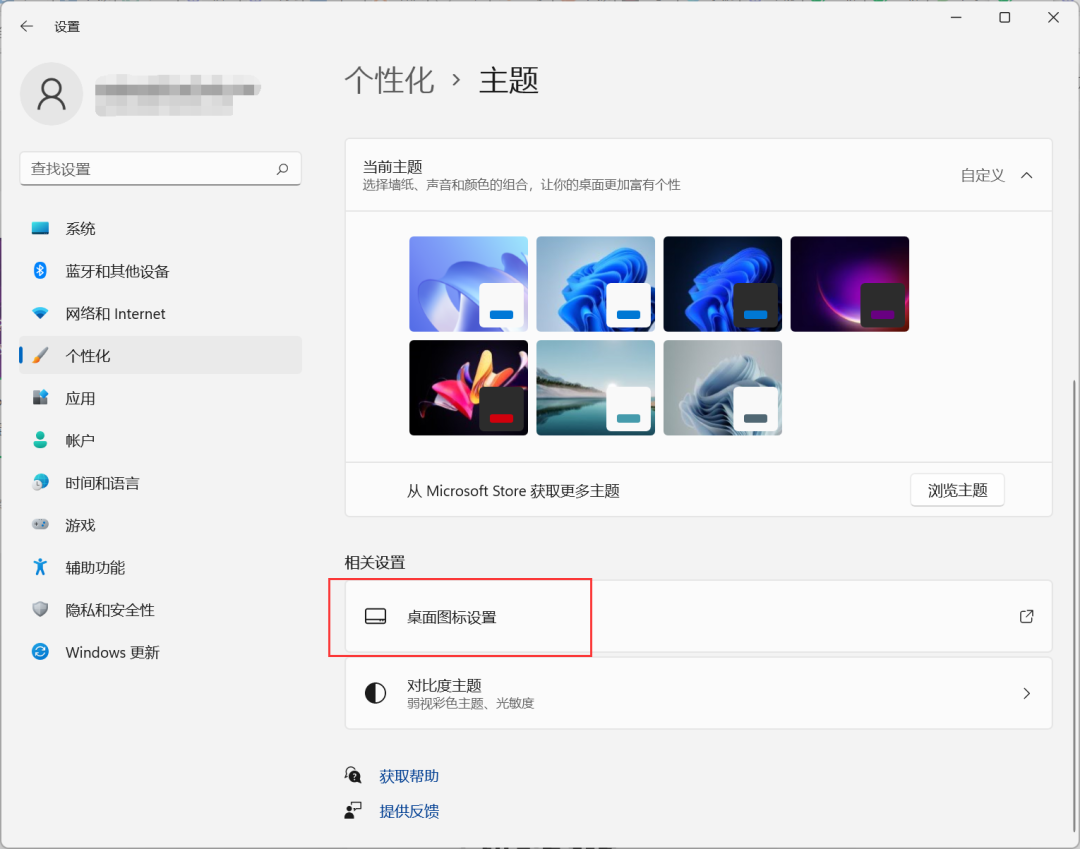The width and height of the screenshot is (1080, 849).
Task: Focus the 查找设置 search box
Action: click(160, 169)
